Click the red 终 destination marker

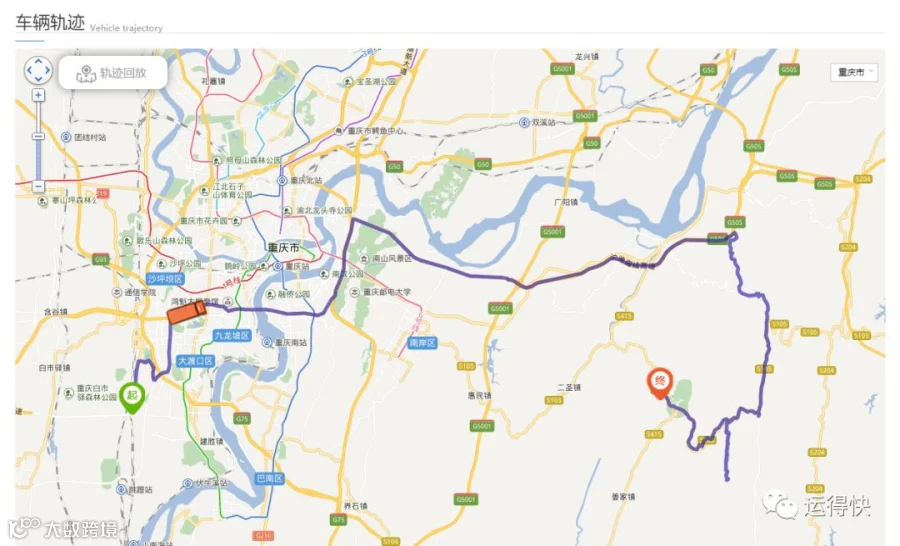[x=660, y=383]
